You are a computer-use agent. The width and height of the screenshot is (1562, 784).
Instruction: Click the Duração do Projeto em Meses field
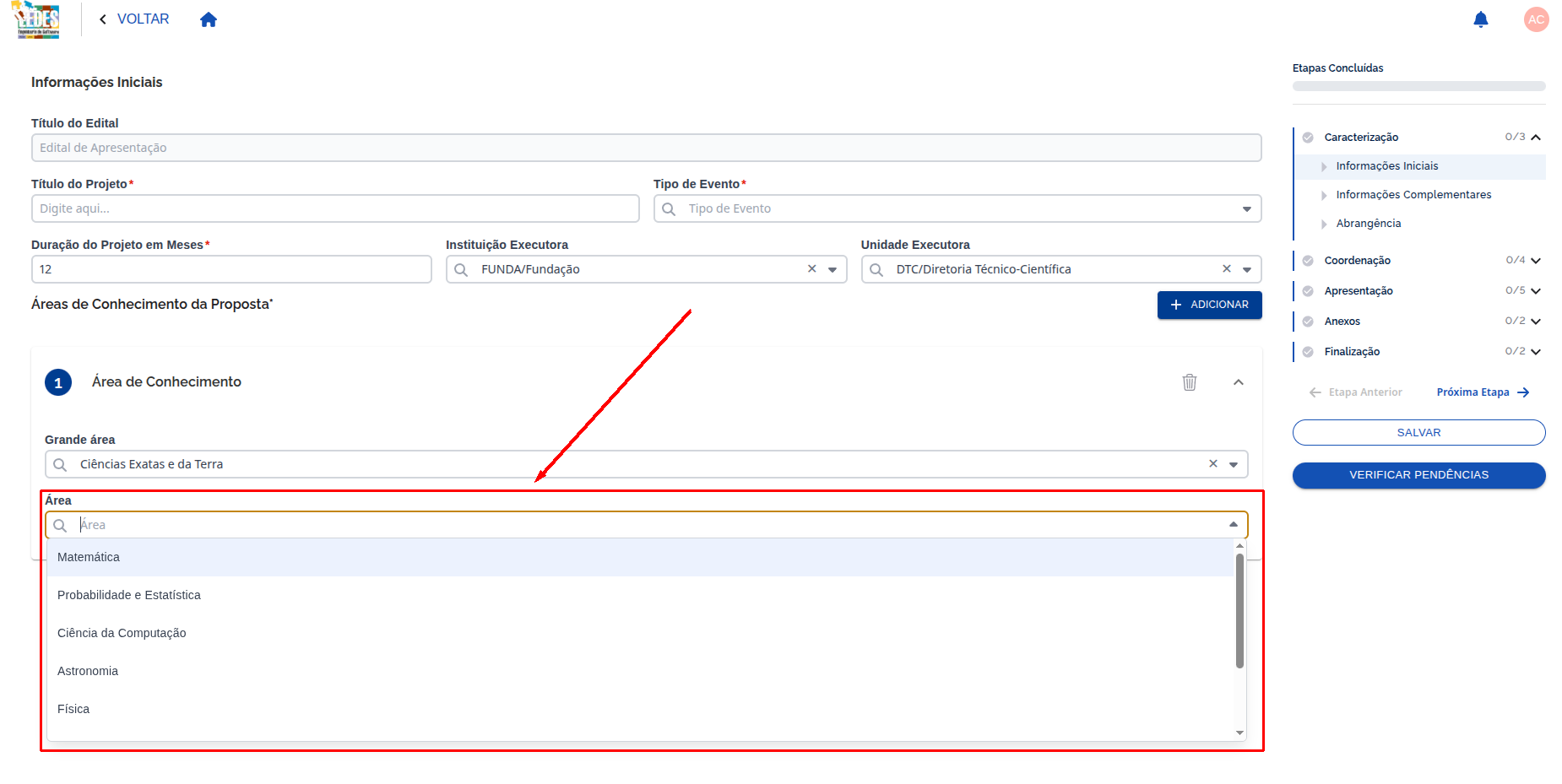(x=231, y=269)
